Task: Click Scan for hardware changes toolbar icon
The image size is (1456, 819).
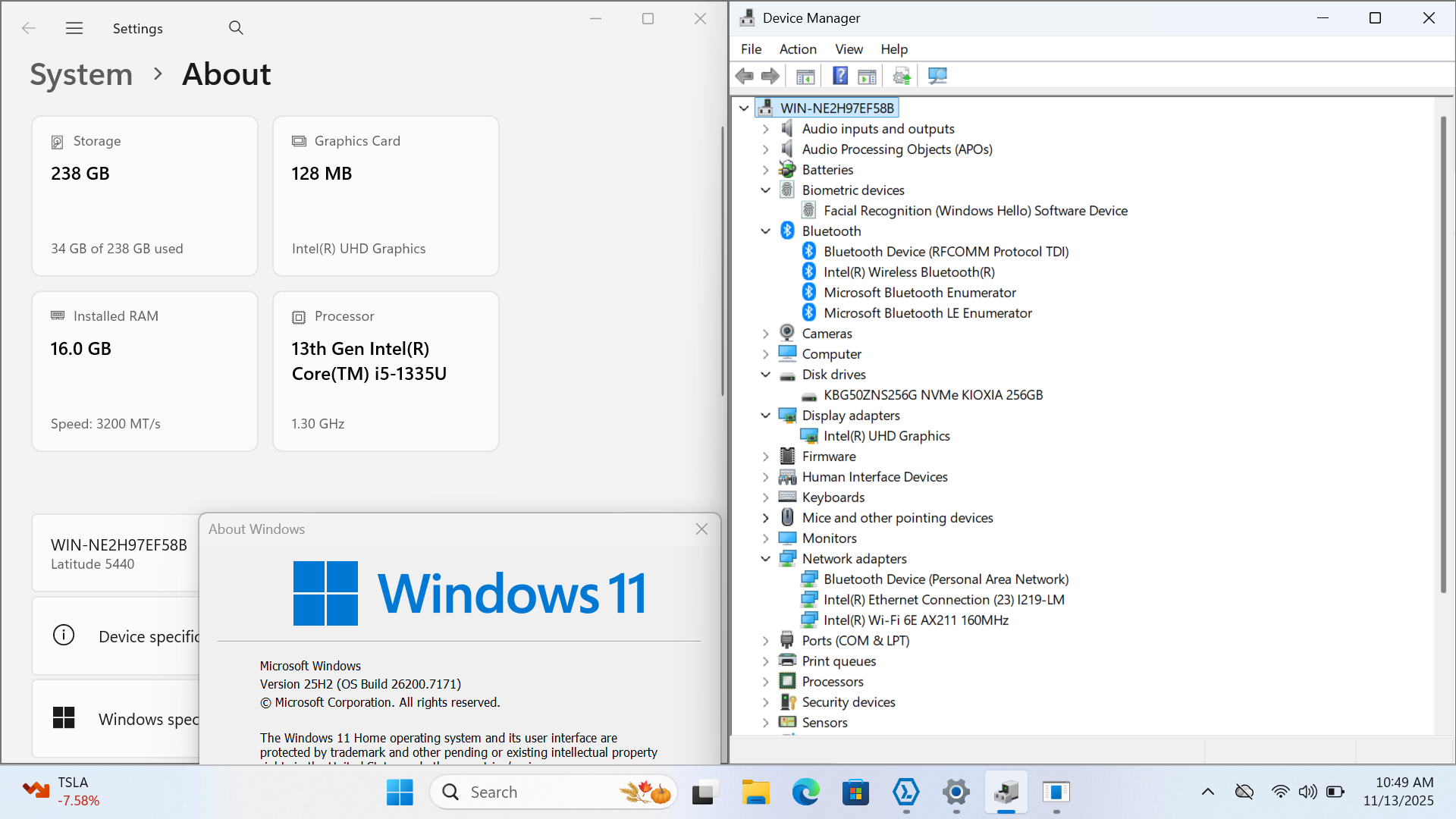Action: pyautogui.click(x=937, y=76)
